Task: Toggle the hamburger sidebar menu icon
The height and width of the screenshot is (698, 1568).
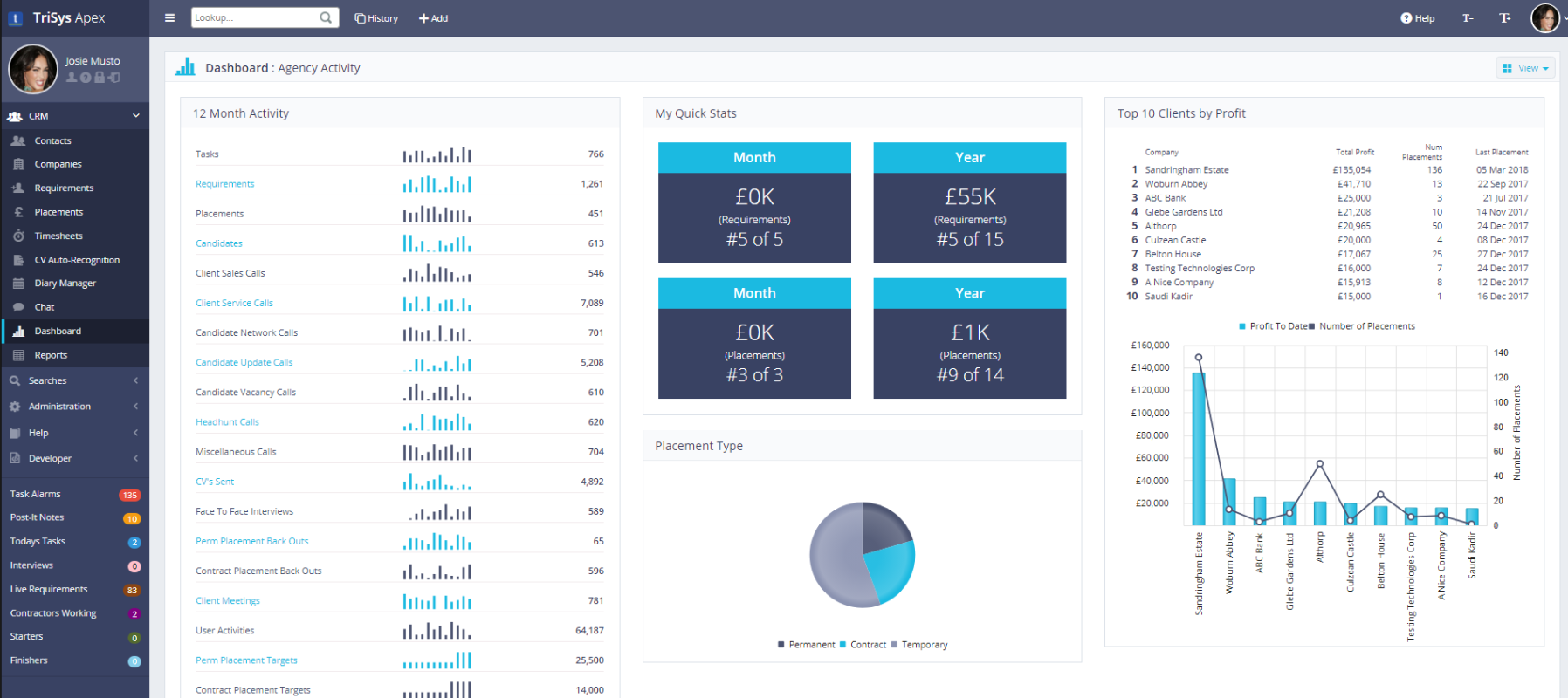Action: 170,17
